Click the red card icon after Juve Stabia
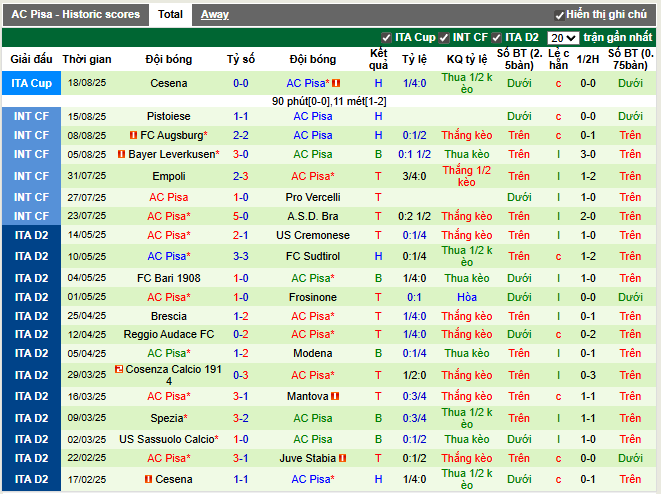The width and height of the screenshot is (661, 494). [342, 458]
